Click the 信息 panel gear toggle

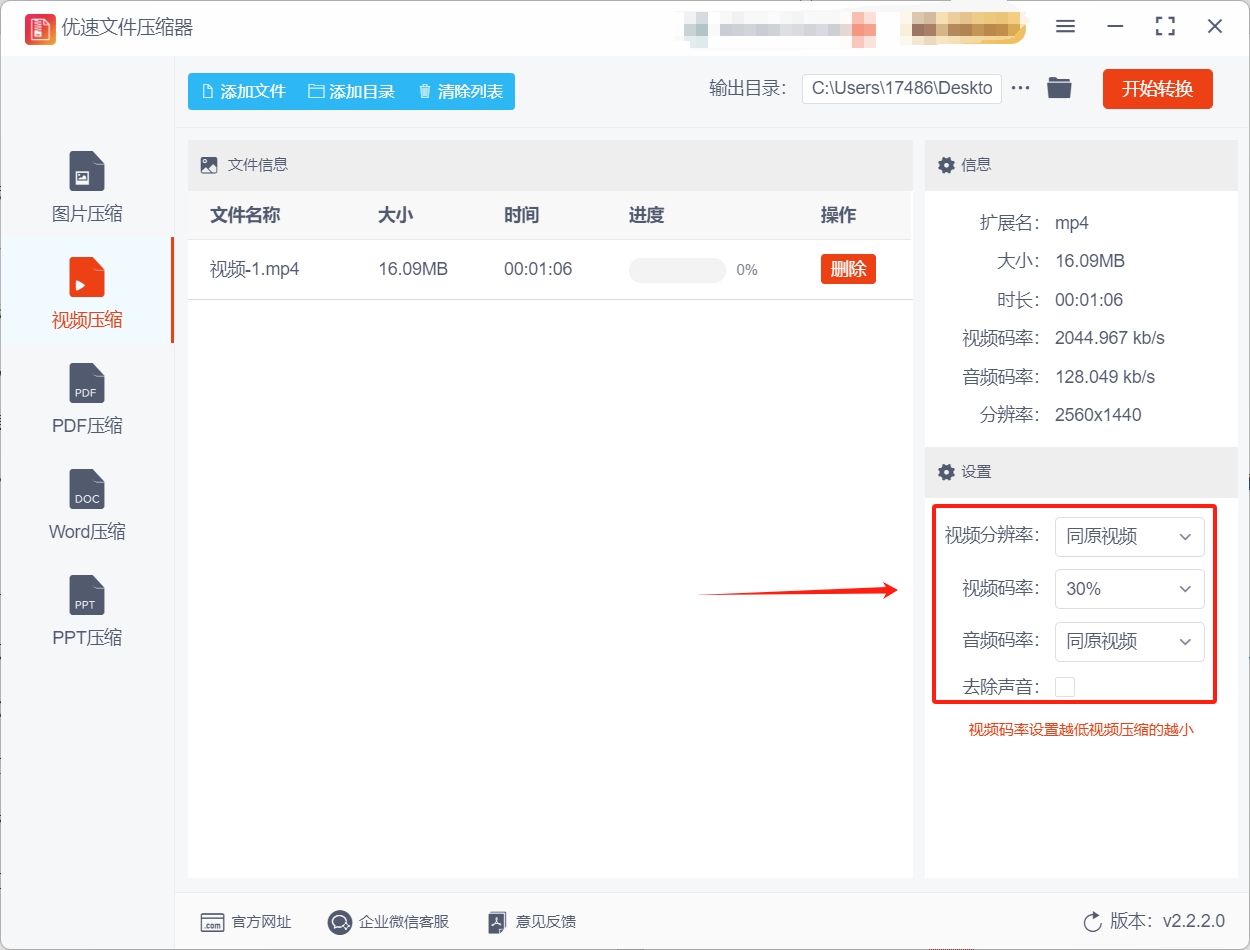[x=946, y=165]
